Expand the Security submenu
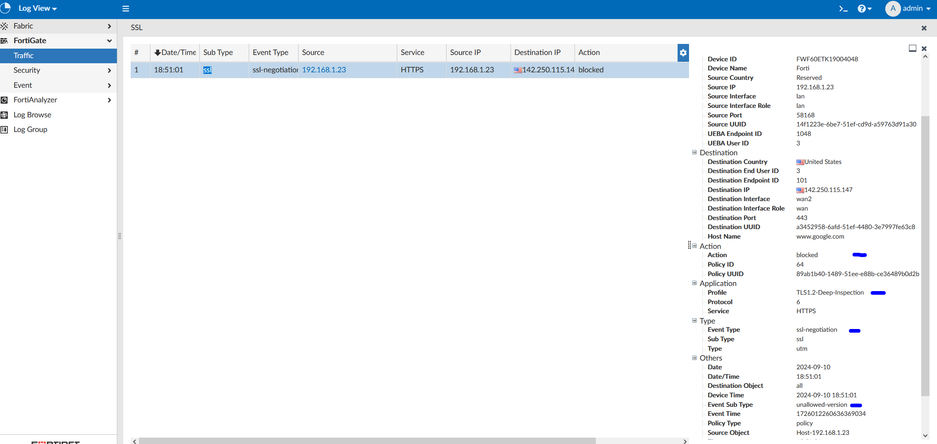937x444 pixels. [x=59, y=70]
